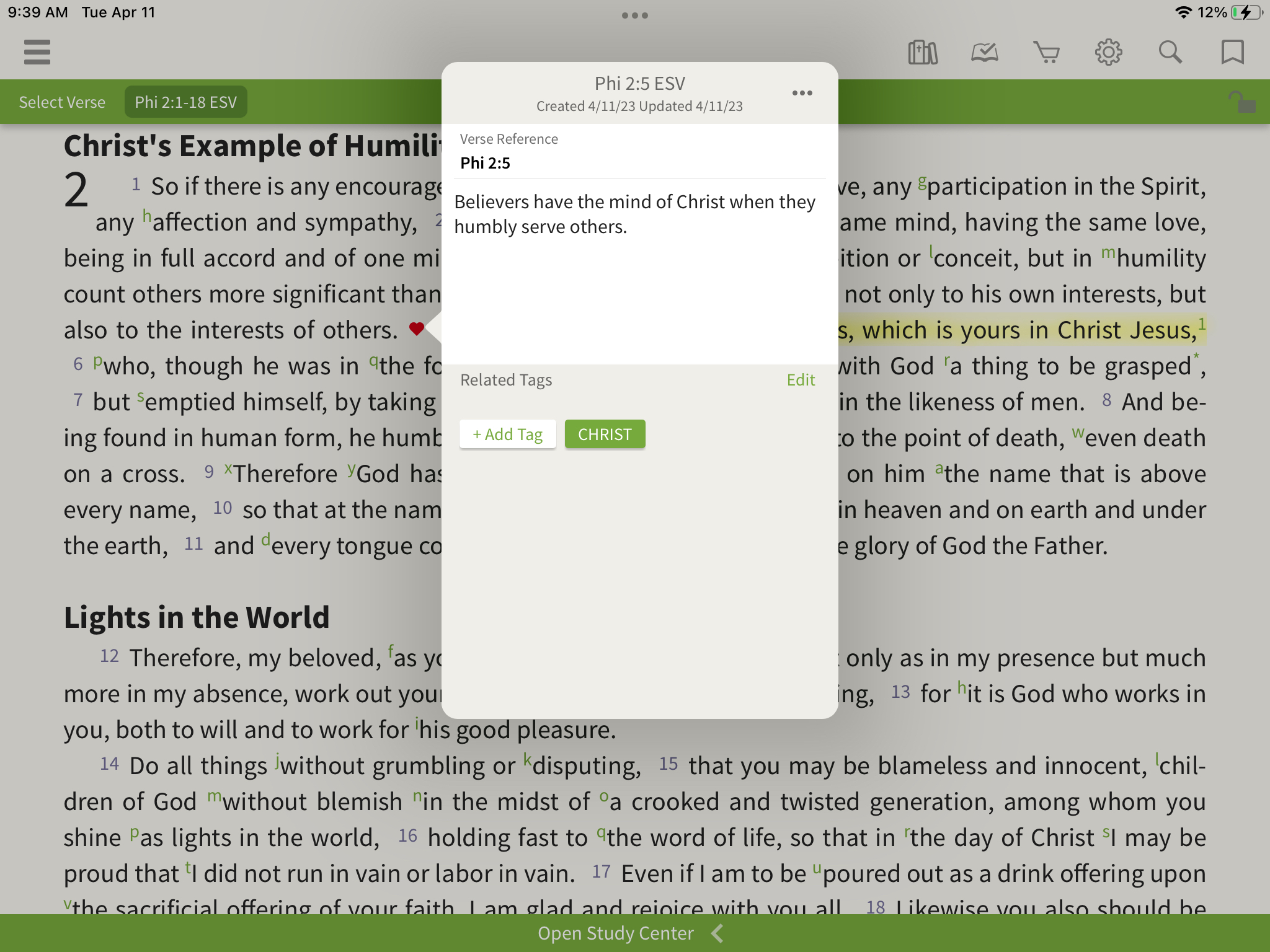Open the note's three-dot options menu

(x=802, y=93)
